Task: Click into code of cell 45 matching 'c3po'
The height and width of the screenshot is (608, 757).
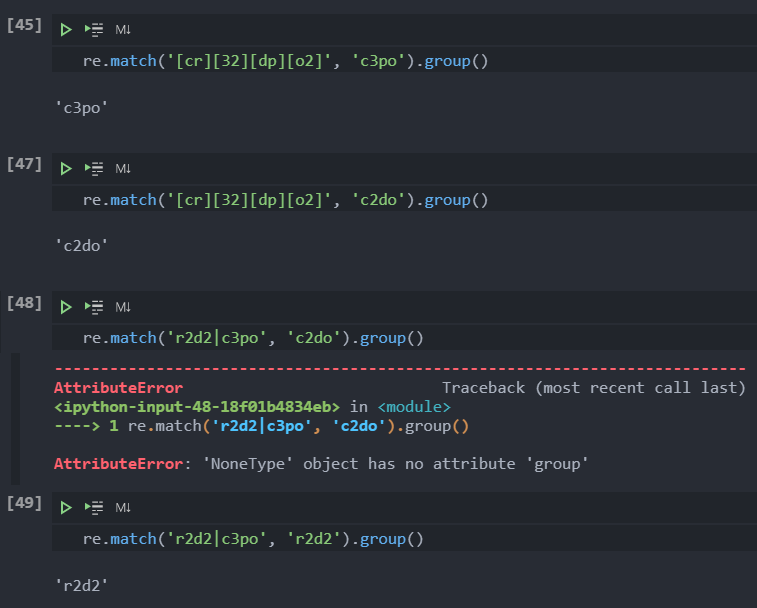Action: click(x=285, y=61)
